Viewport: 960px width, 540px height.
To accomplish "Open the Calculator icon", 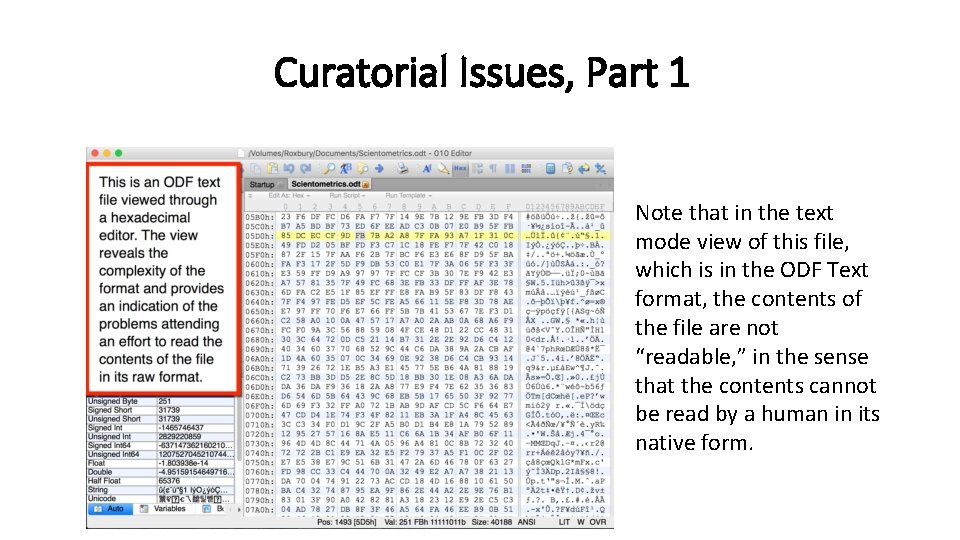I will click(x=550, y=168).
